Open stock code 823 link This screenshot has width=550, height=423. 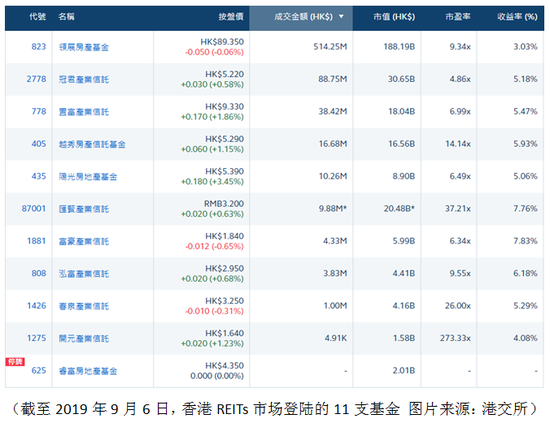pos(39,47)
